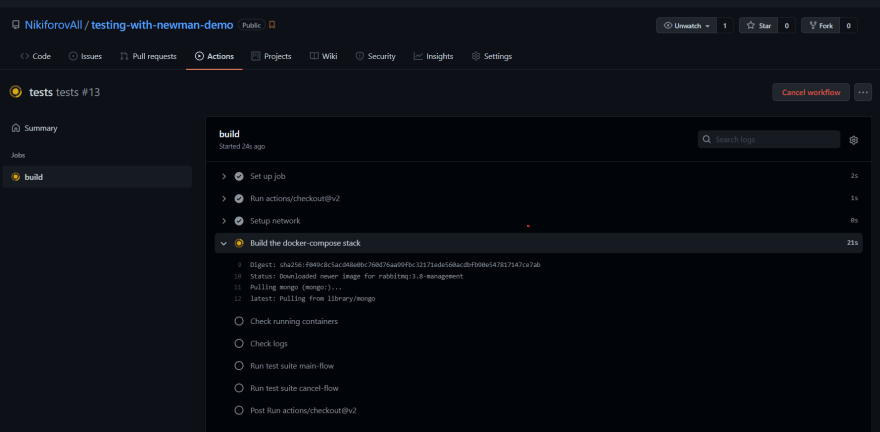The width and height of the screenshot is (880, 432).
Task: Click the 21s duration of the build step
Action: [852, 243]
